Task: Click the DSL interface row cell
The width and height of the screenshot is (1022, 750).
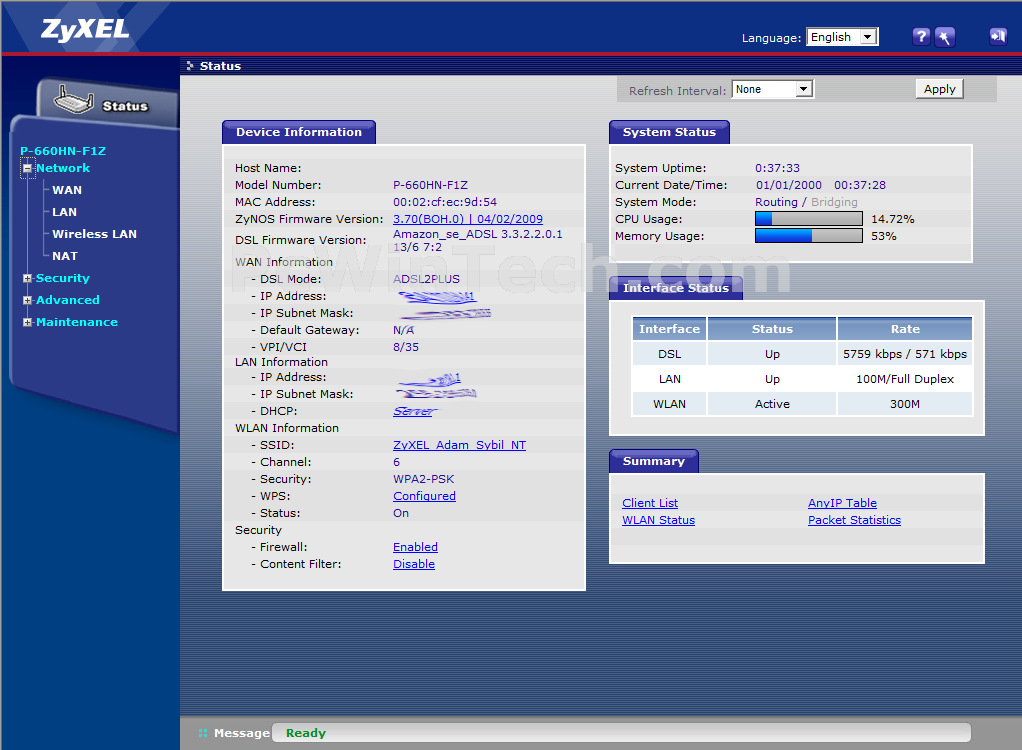Action: [x=669, y=354]
